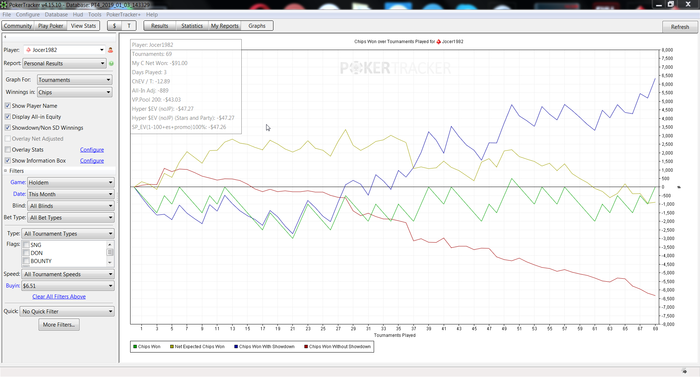Uncheck the Show Information Box checkbox
Screen dimensions: 700x377
coord(8,160)
